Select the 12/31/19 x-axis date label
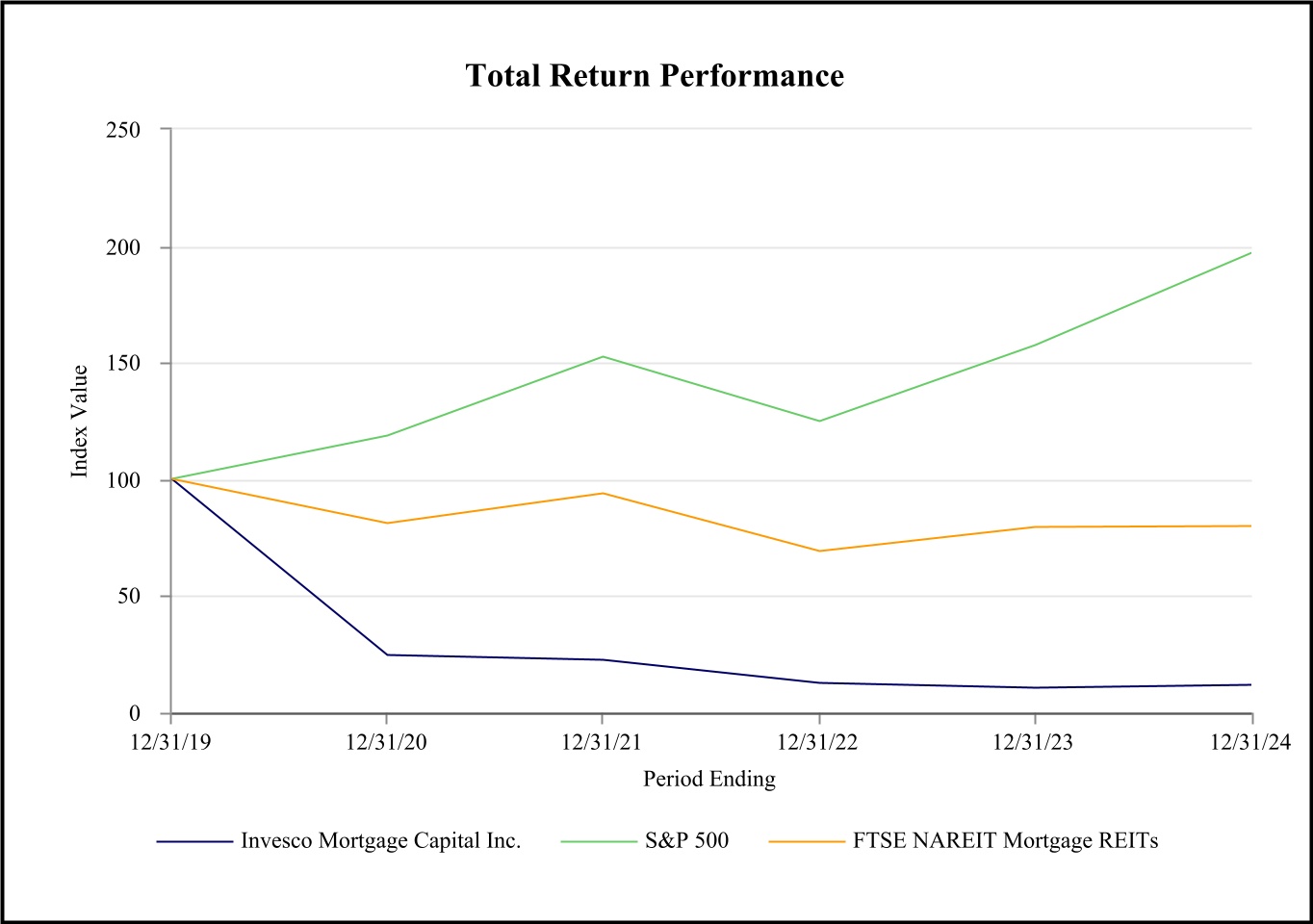Viewport: 1313px width, 924px height. pyautogui.click(x=170, y=742)
